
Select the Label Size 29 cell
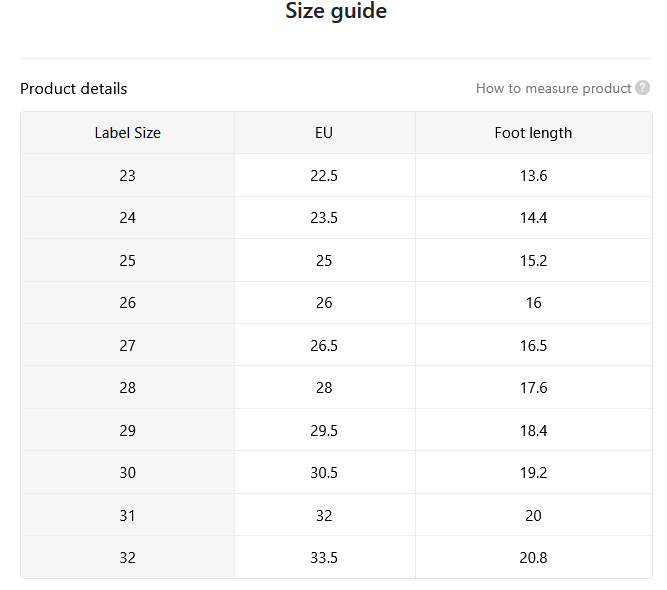(128, 430)
